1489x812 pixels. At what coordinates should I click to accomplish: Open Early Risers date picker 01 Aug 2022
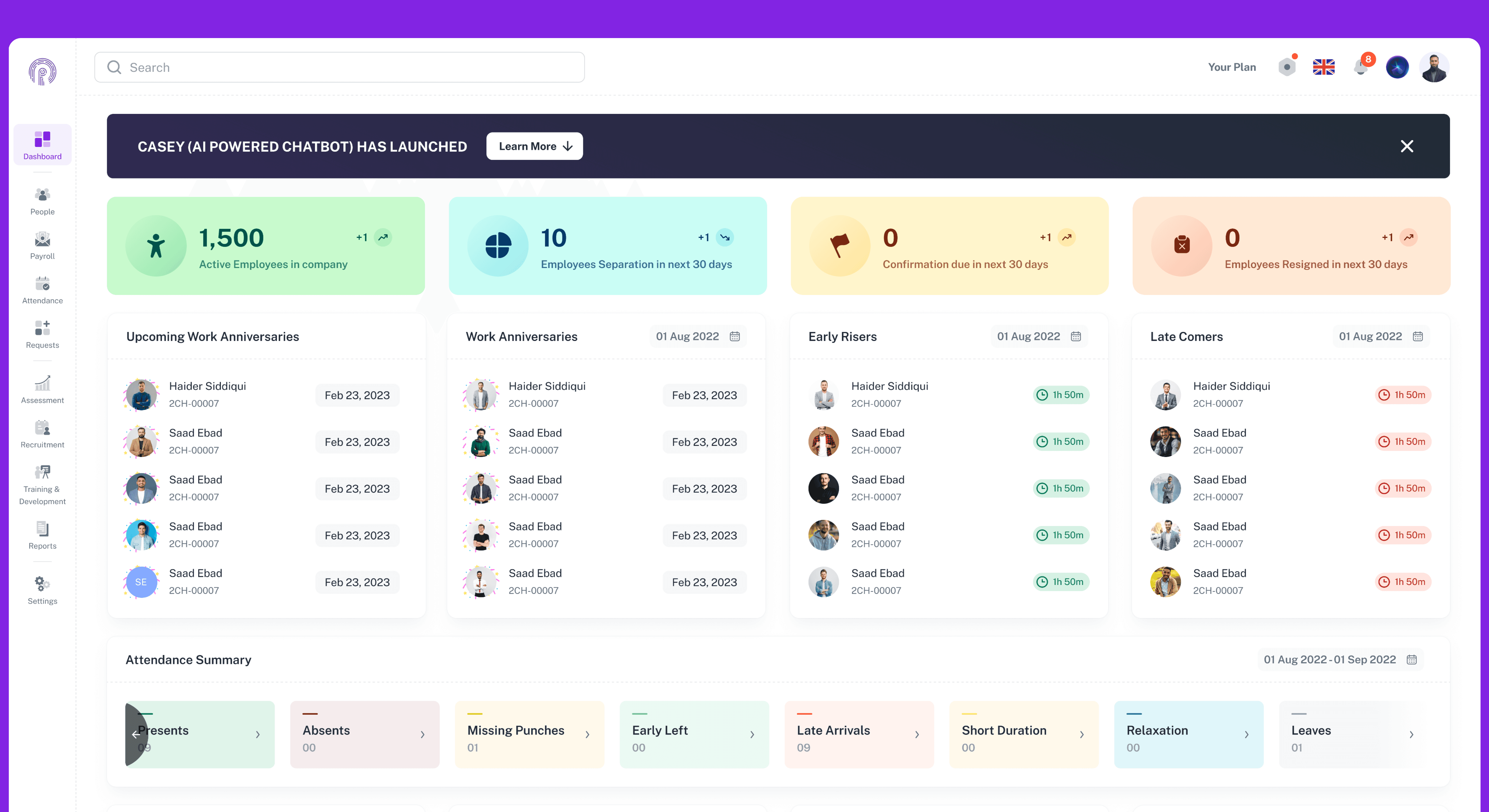coord(1039,336)
